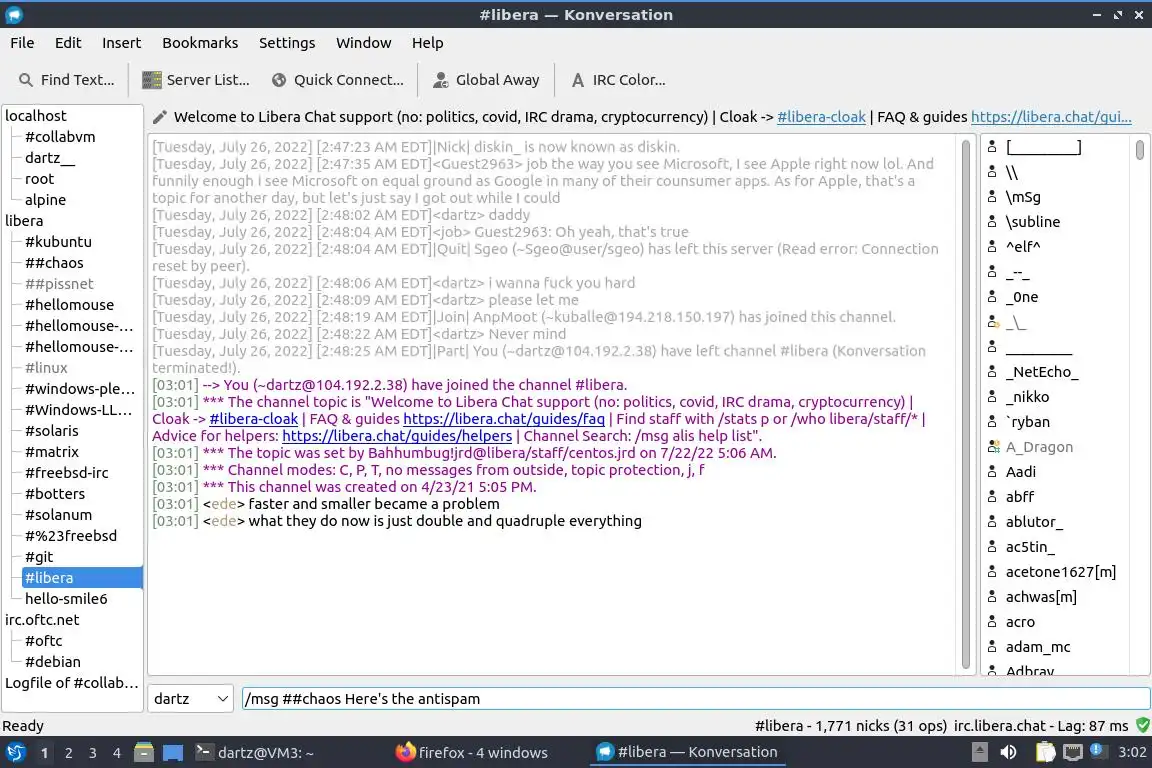Select the hello-smile6 query tab
Screen dimensions: 1152x768
pyautogui.click(x=66, y=598)
